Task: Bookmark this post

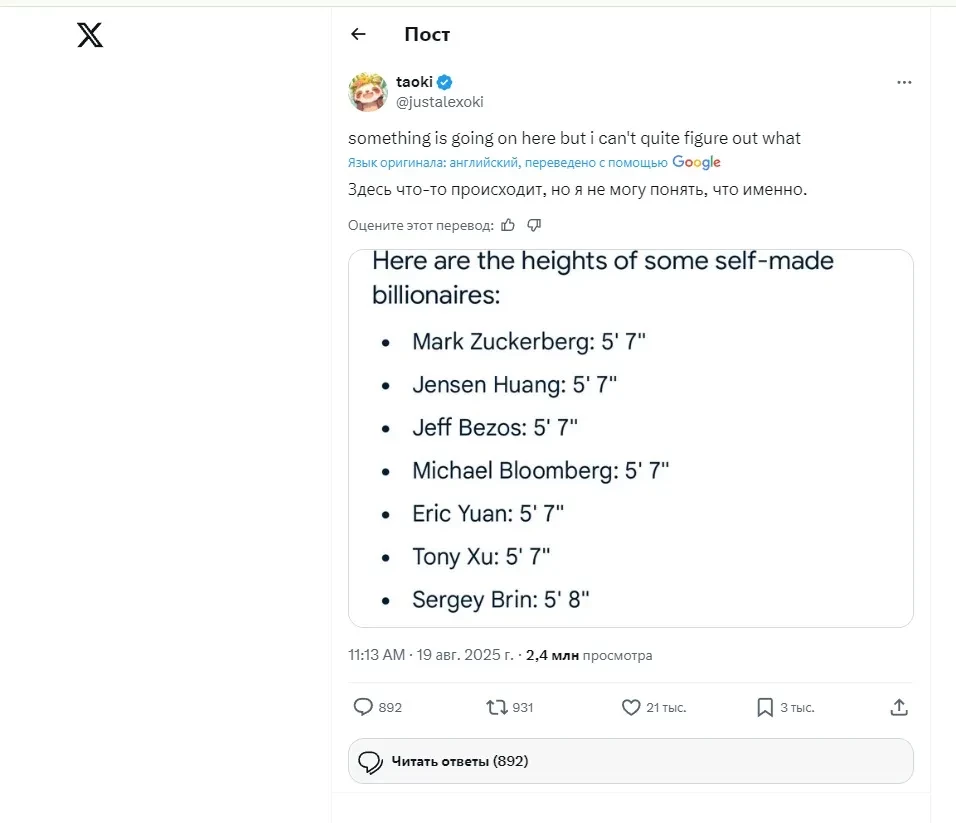Action: (x=765, y=707)
